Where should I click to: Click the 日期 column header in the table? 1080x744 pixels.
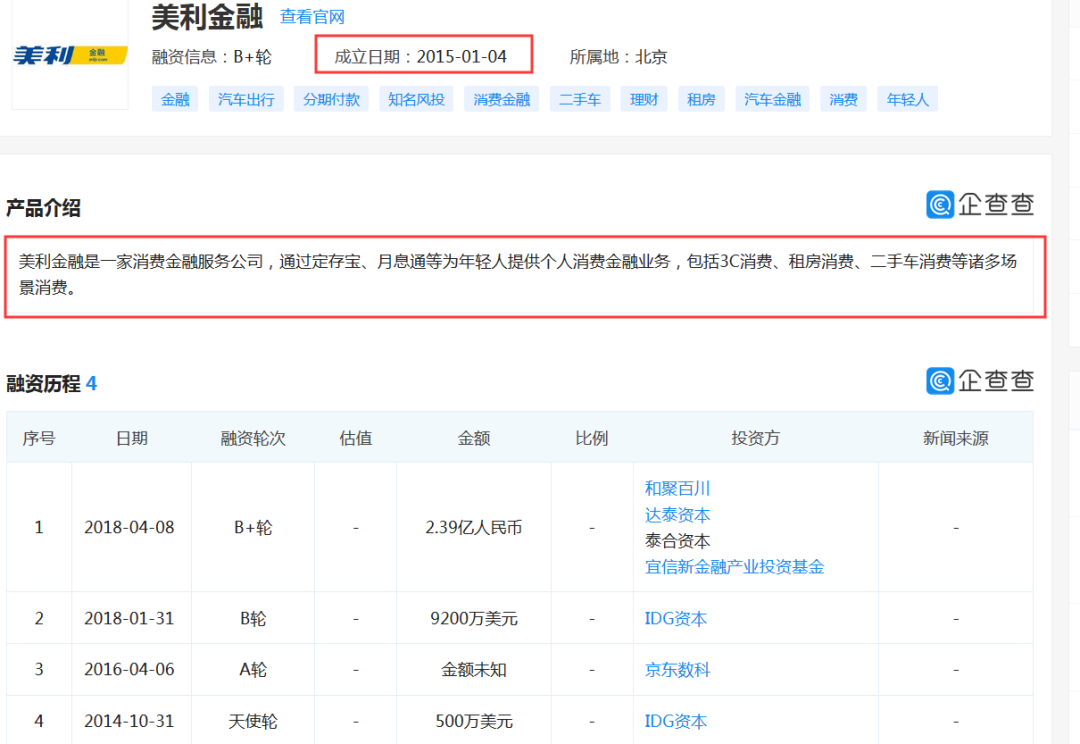(x=132, y=438)
